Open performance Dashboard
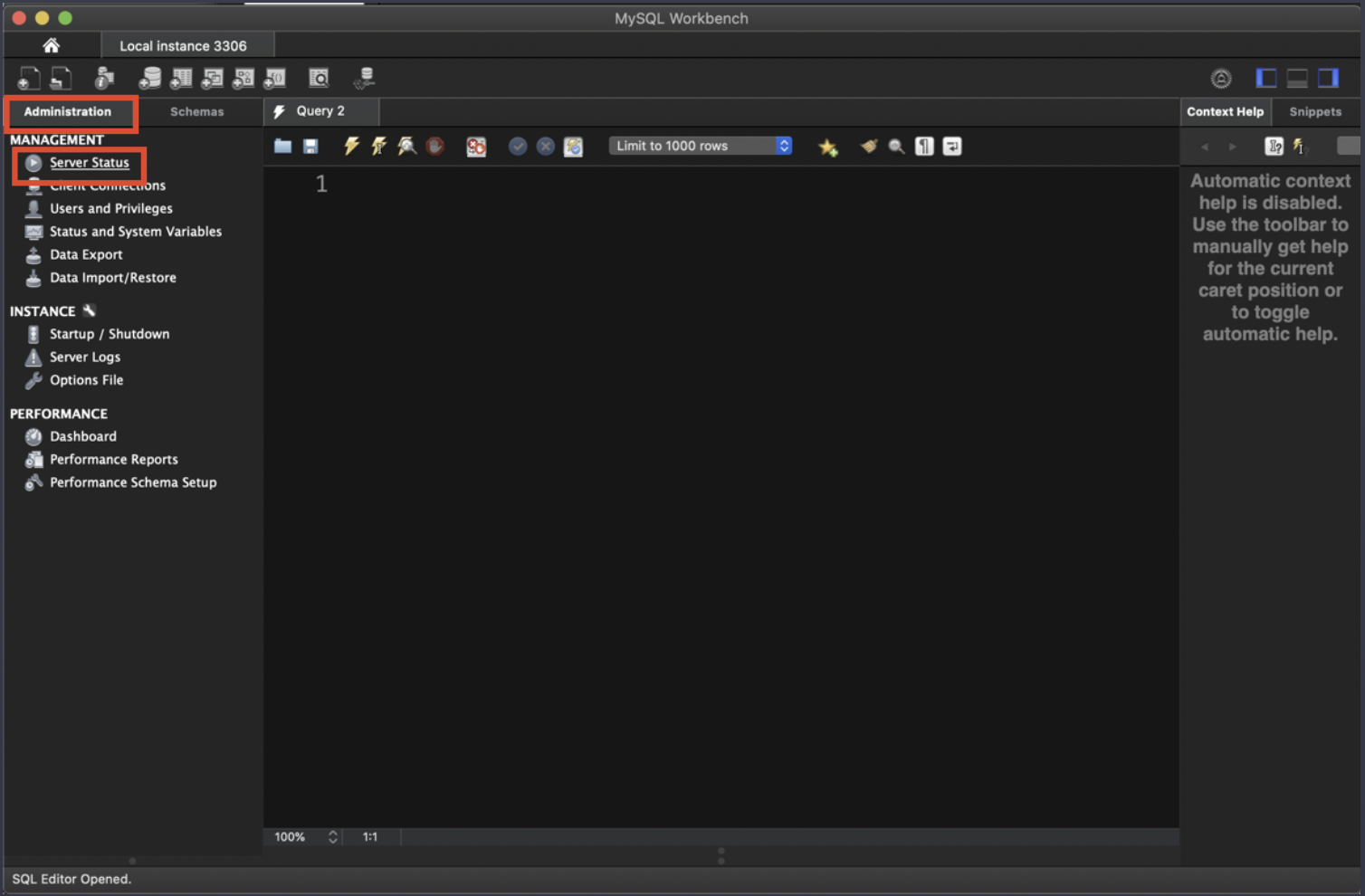The width and height of the screenshot is (1365, 896). 82,436
